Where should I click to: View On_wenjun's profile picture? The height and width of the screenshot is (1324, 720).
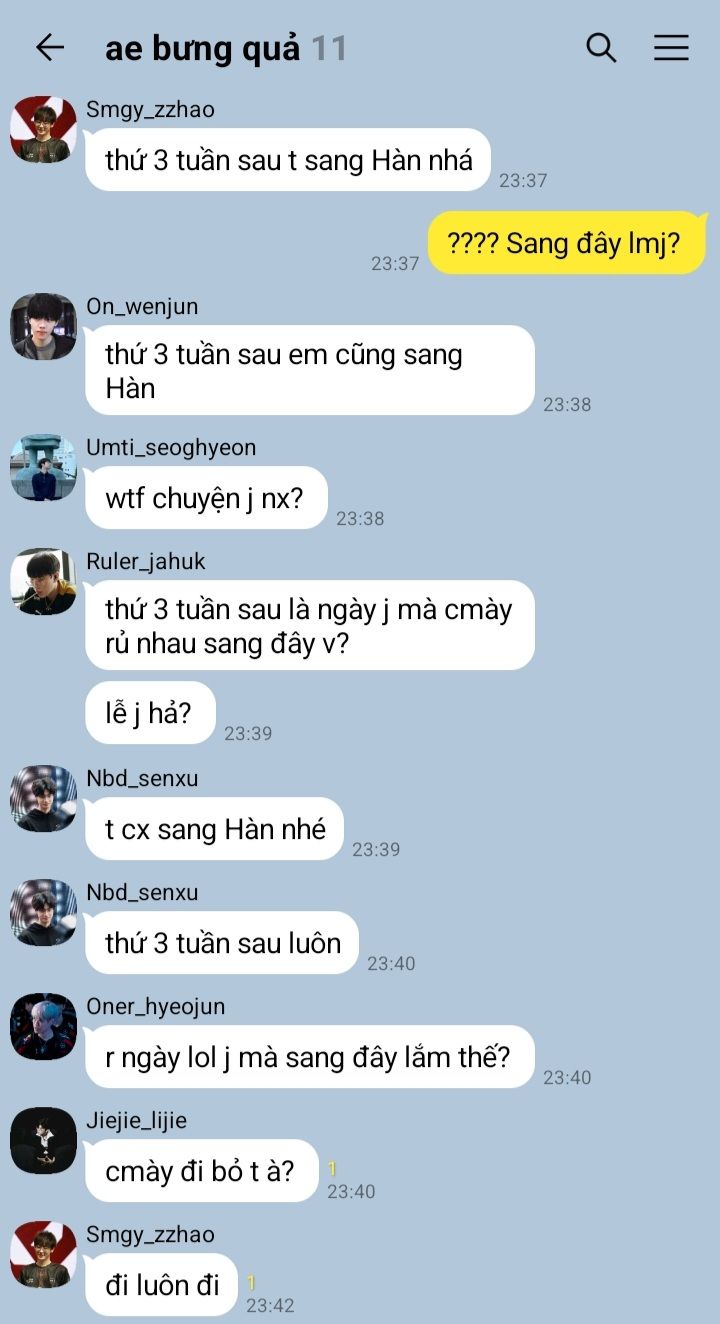pyautogui.click(x=43, y=327)
